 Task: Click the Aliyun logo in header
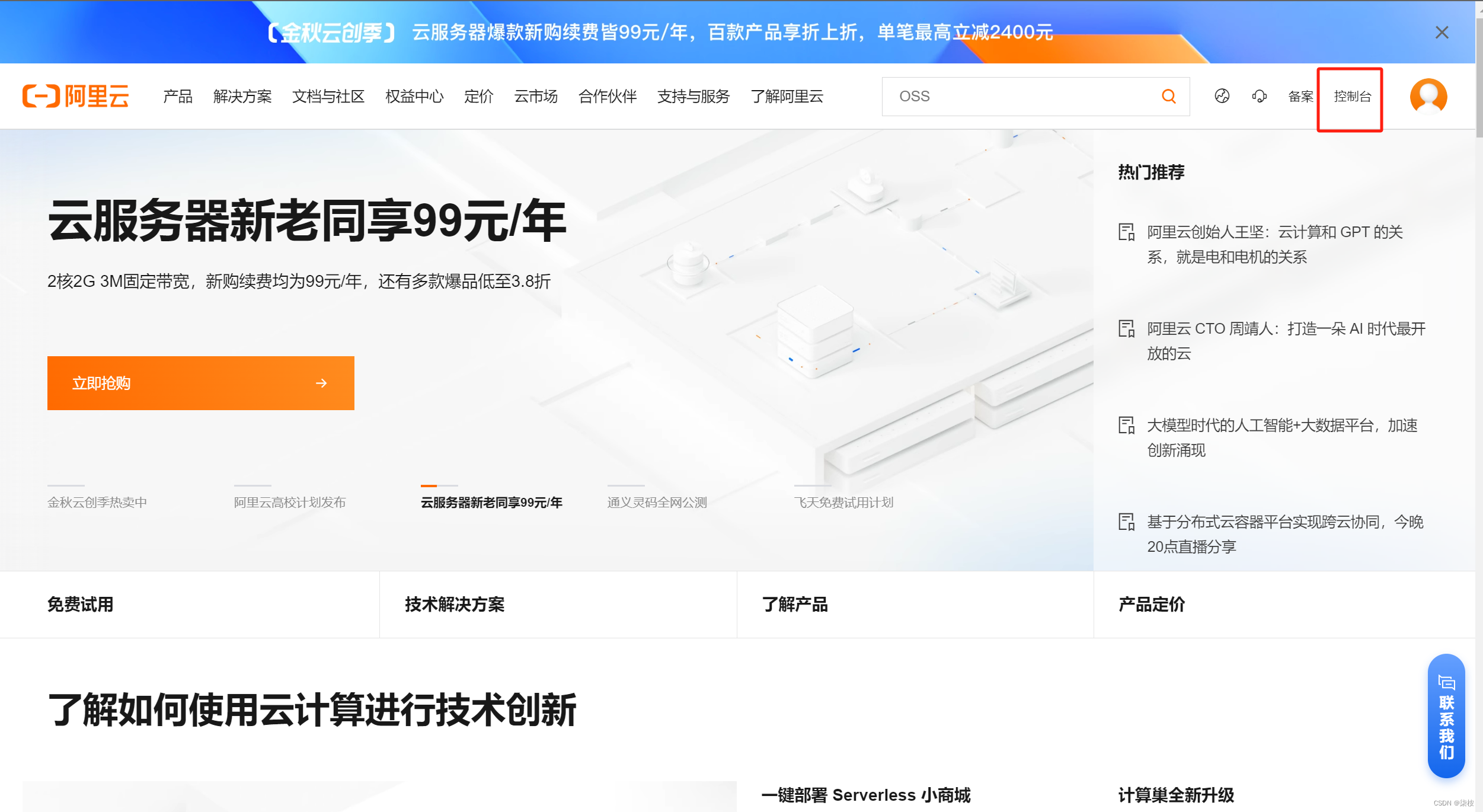coord(76,96)
